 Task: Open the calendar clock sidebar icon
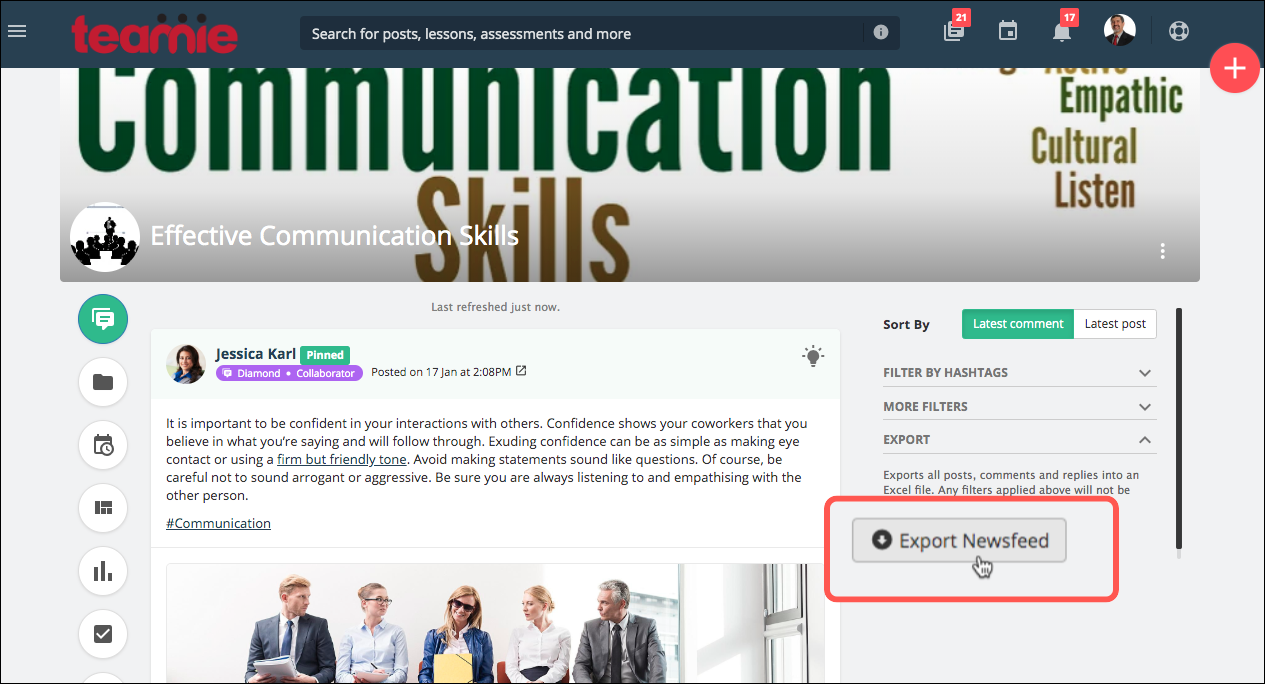[103, 445]
